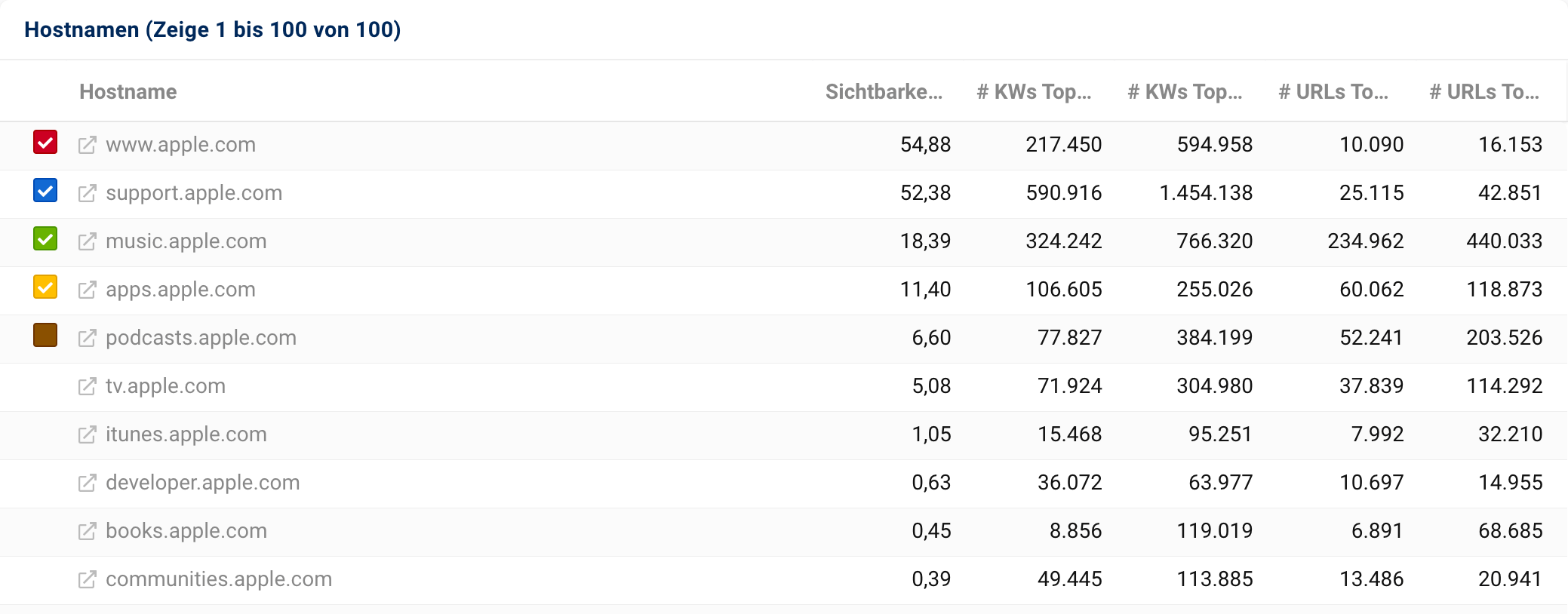This screenshot has width=1568, height=614.
Task: Click the first # URLs To... column header
Action: tap(1333, 92)
